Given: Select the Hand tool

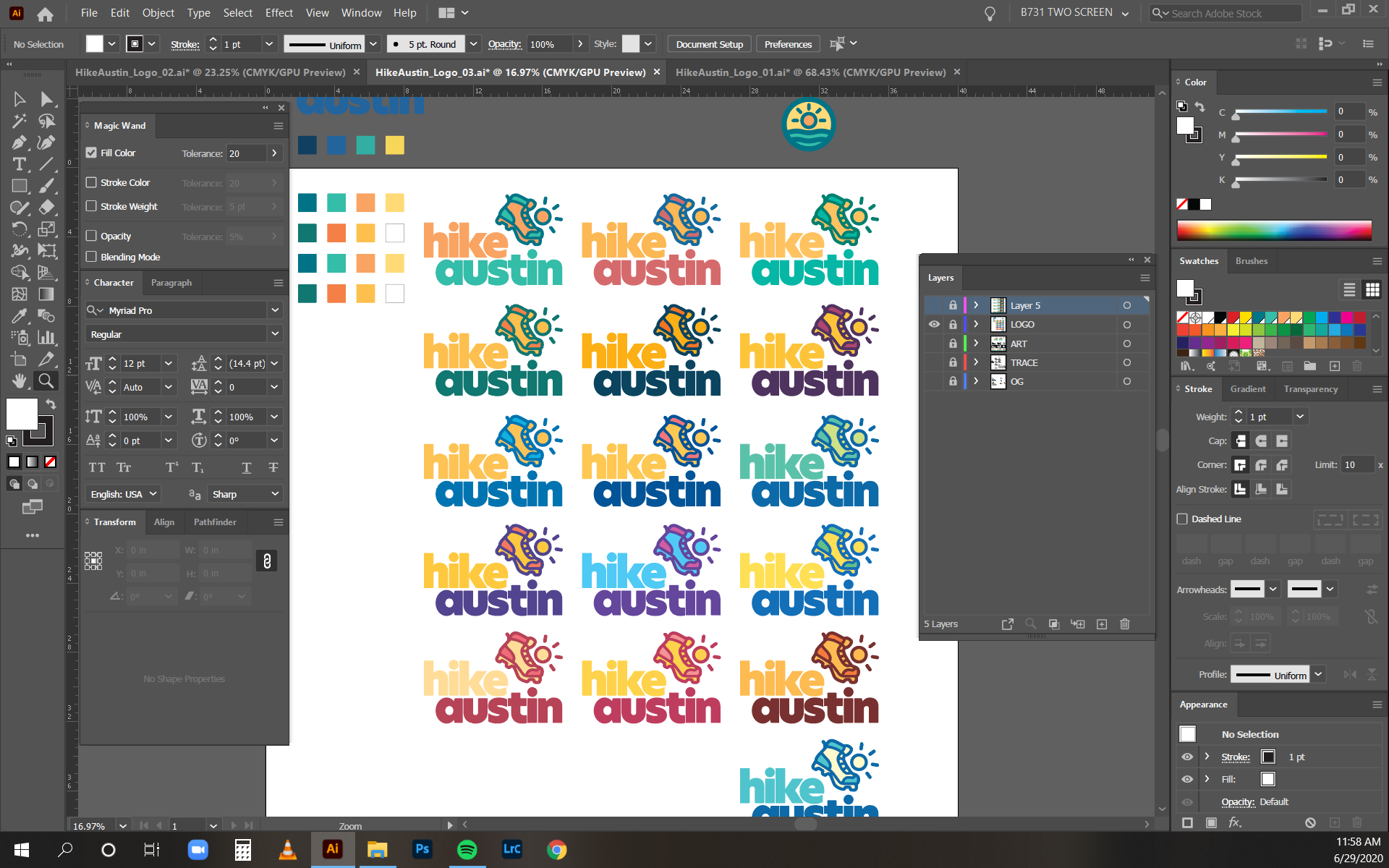Looking at the screenshot, I should [20, 380].
